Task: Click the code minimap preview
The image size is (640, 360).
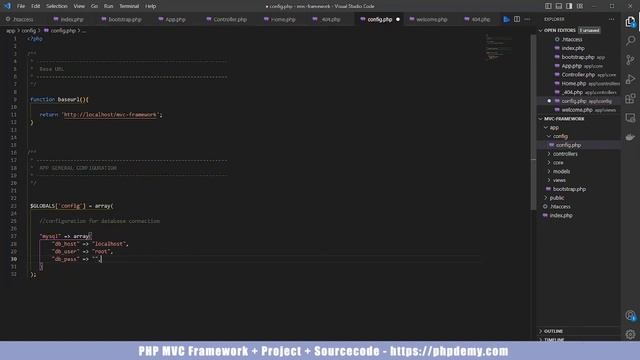Action: [x=498, y=47]
